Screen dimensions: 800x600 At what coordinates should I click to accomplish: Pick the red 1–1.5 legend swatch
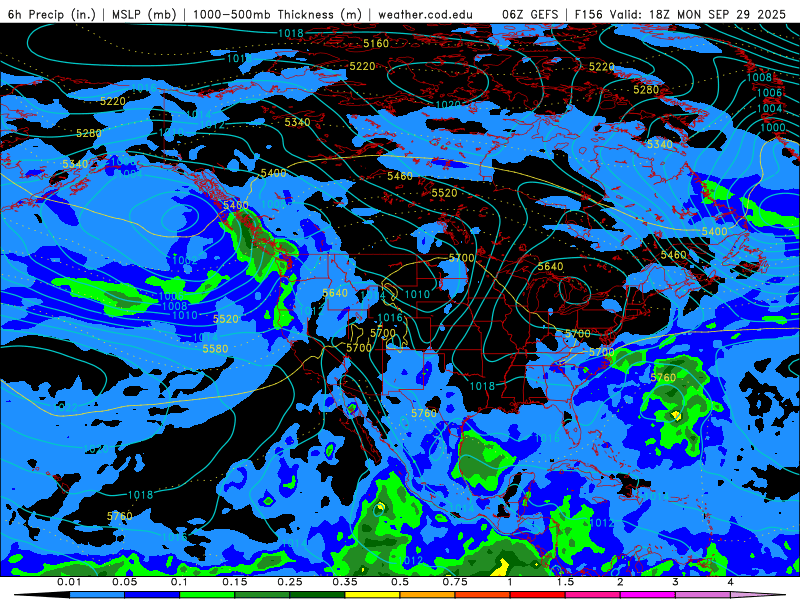[538, 595]
